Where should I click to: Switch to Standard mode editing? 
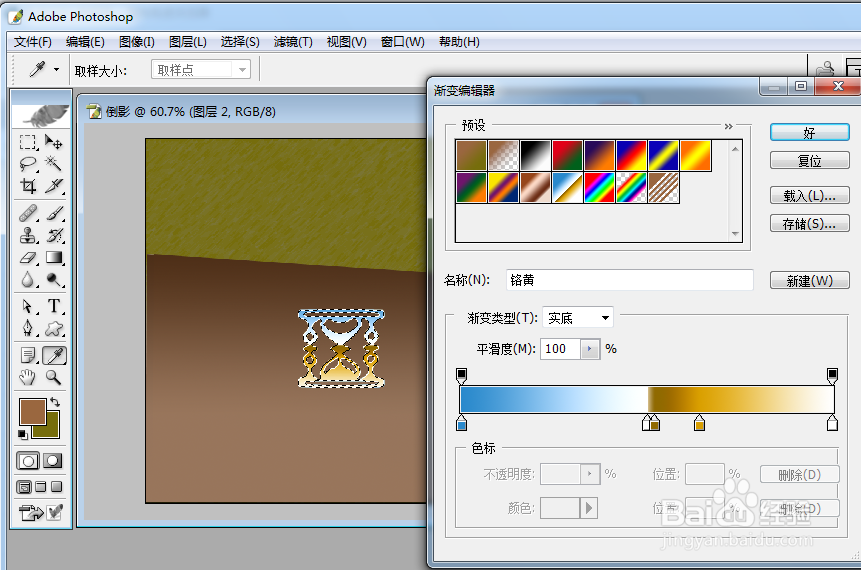[x=28, y=461]
